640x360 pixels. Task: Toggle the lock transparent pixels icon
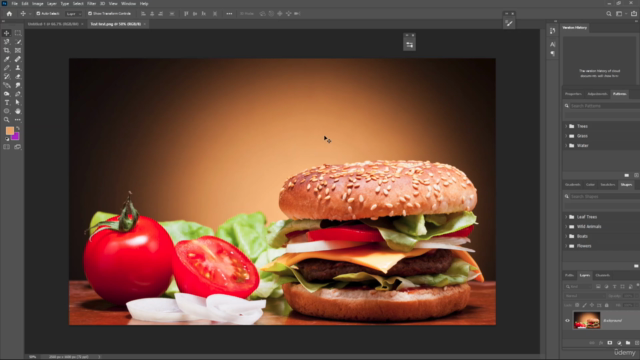coord(577,305)
